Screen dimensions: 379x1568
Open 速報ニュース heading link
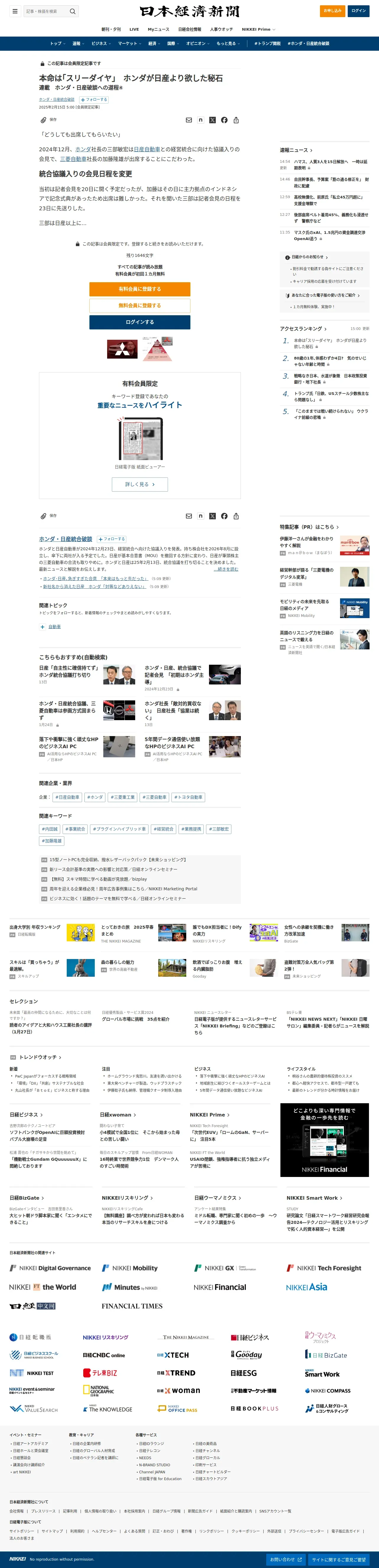click(296, 150)
